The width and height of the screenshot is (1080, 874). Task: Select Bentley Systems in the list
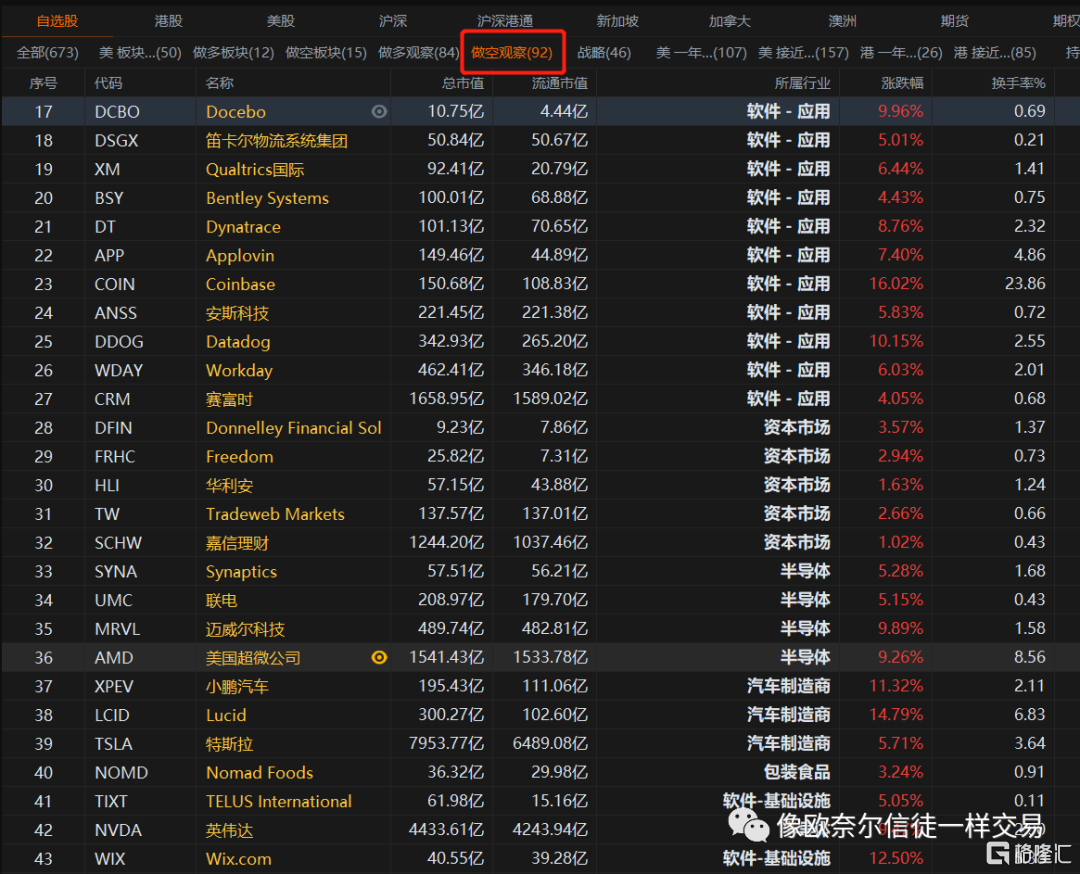tap(267, 198)
